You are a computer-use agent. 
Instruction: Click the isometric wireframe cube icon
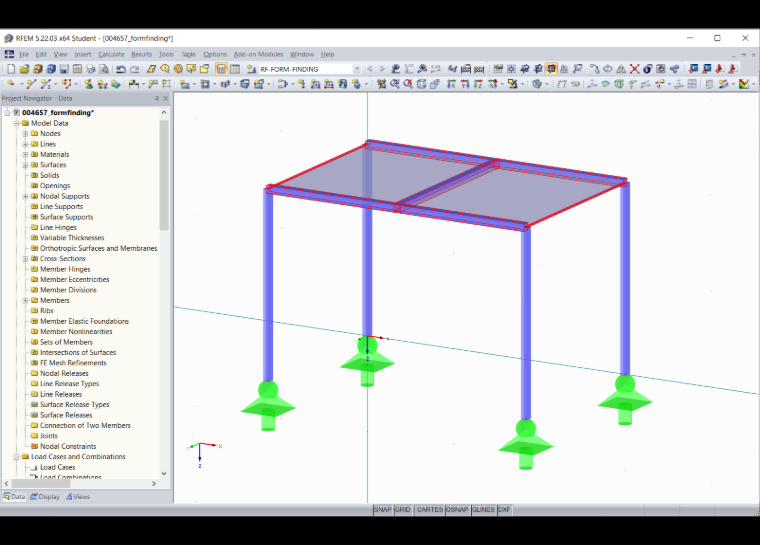(x=422, y=84)
